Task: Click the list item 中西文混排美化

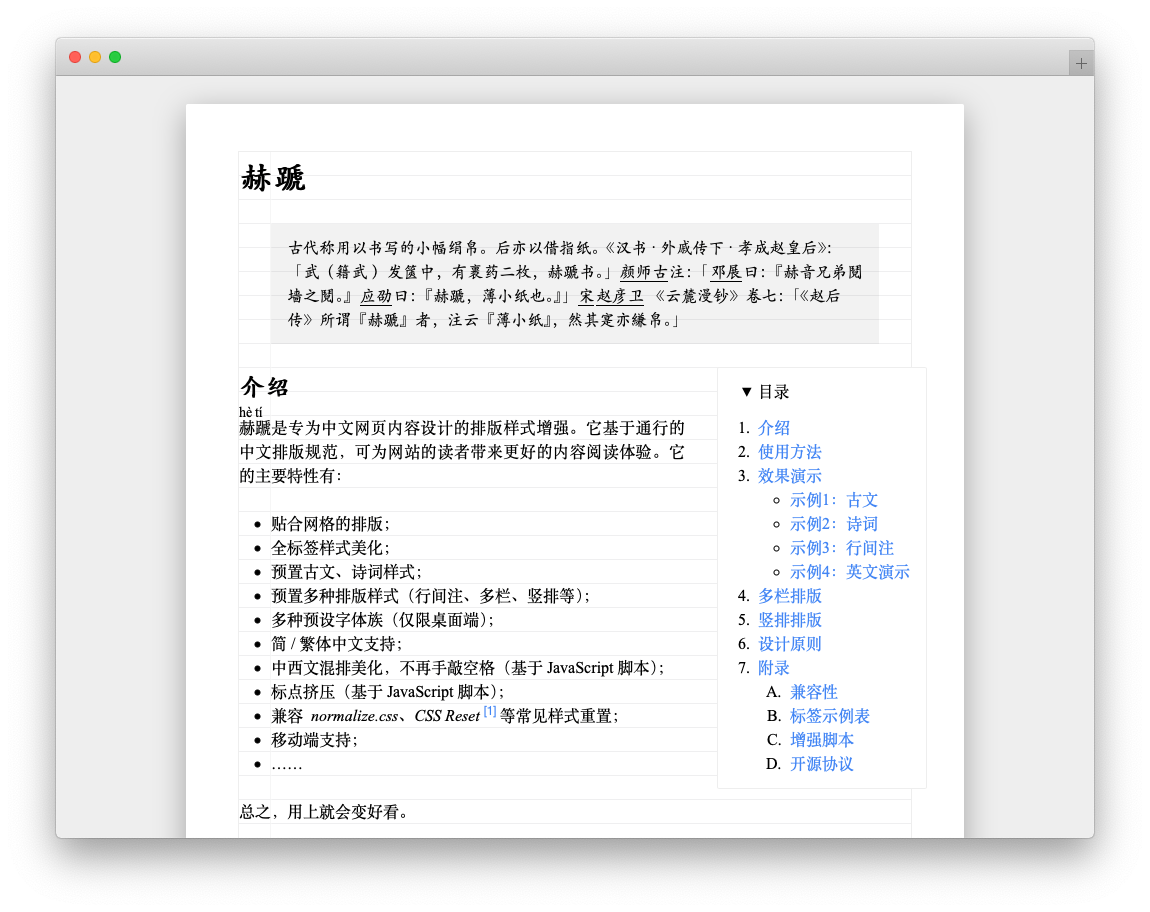Action: 467,668
